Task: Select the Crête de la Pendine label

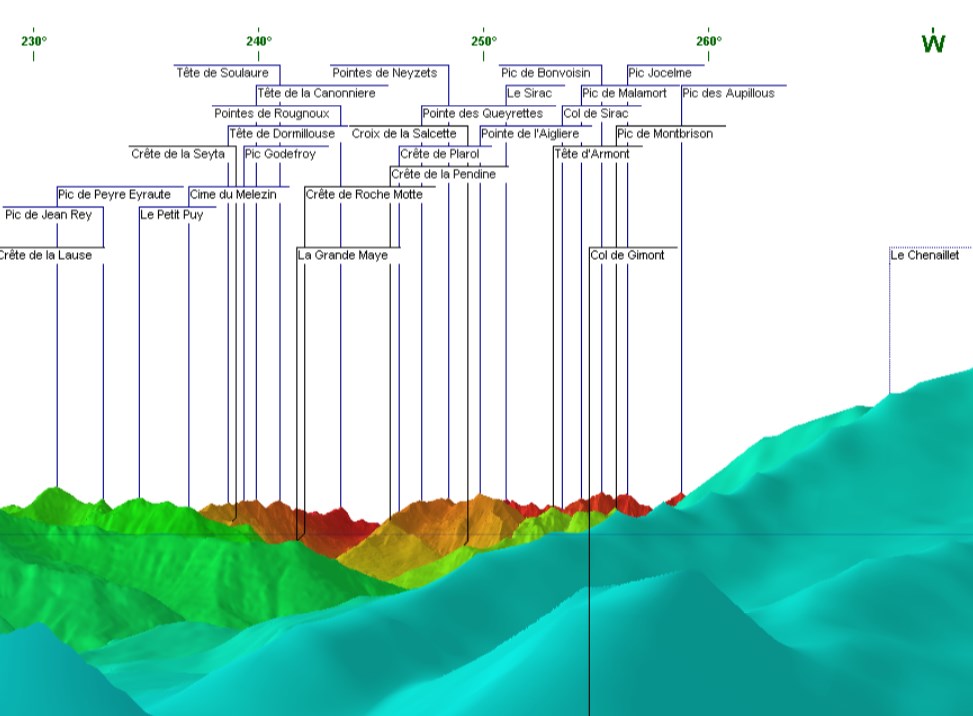Action: pos(444,174)
